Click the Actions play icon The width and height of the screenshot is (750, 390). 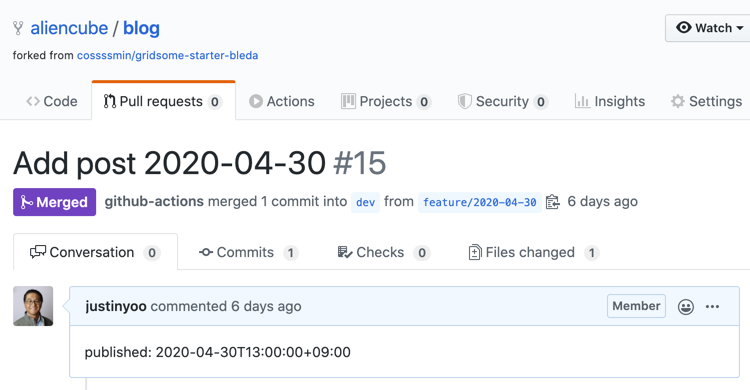pos(256,101)
